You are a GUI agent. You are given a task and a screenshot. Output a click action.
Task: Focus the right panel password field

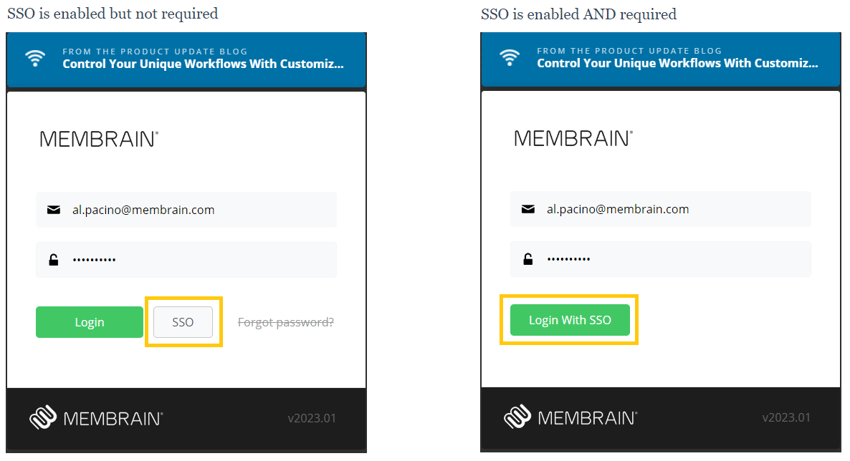[x=661, y=259]
